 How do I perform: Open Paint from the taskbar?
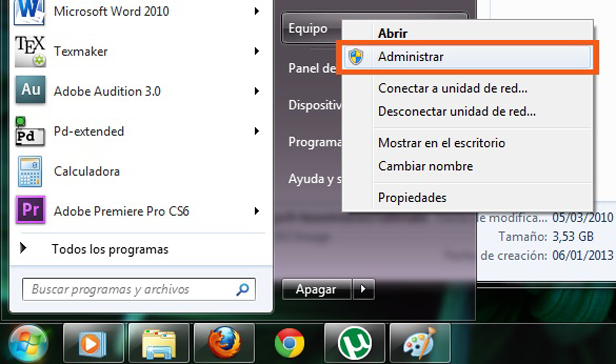(x=420, y=344)
